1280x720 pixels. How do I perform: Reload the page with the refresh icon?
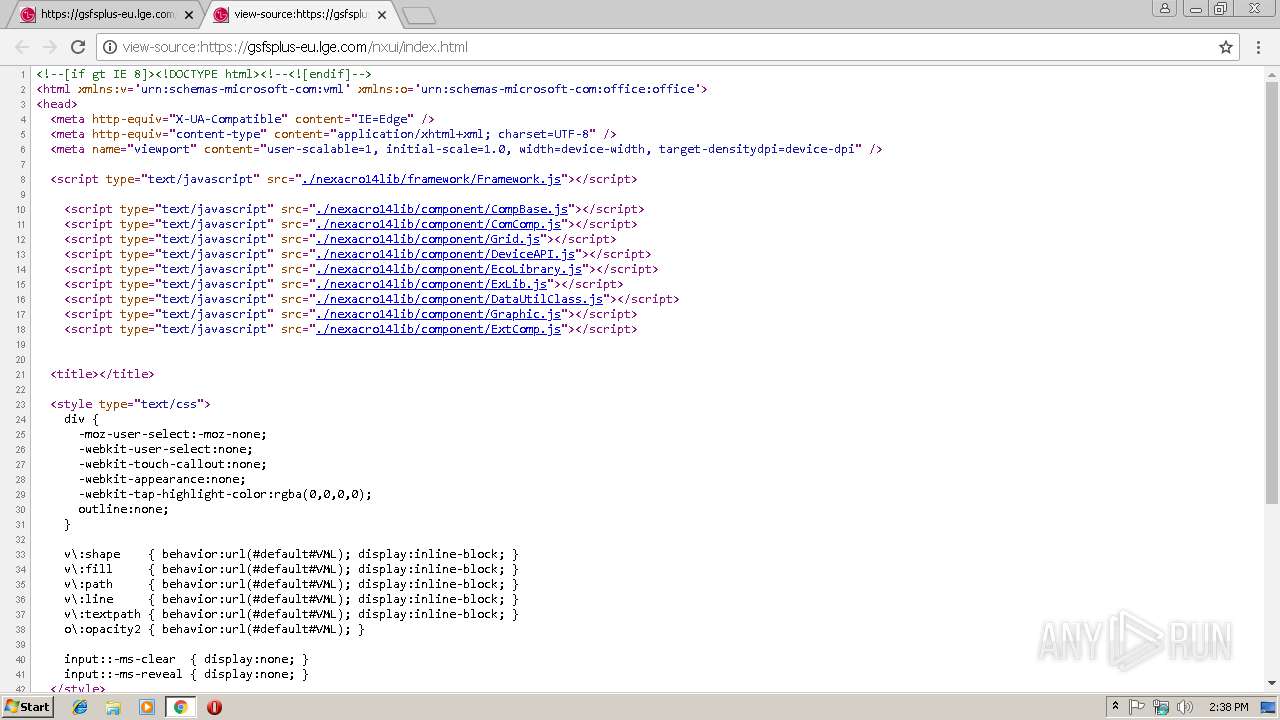[78, 47]
